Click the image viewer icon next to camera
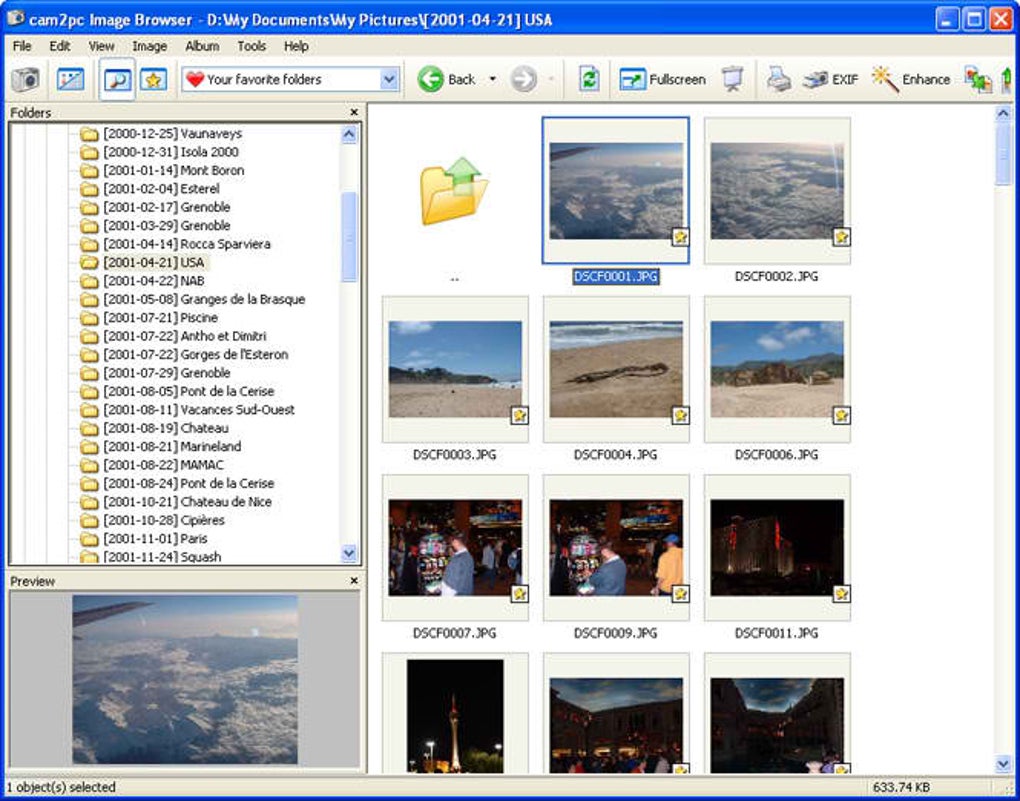Image resolution: width=1020 pixels, height=801 pixels. [70, 80]
